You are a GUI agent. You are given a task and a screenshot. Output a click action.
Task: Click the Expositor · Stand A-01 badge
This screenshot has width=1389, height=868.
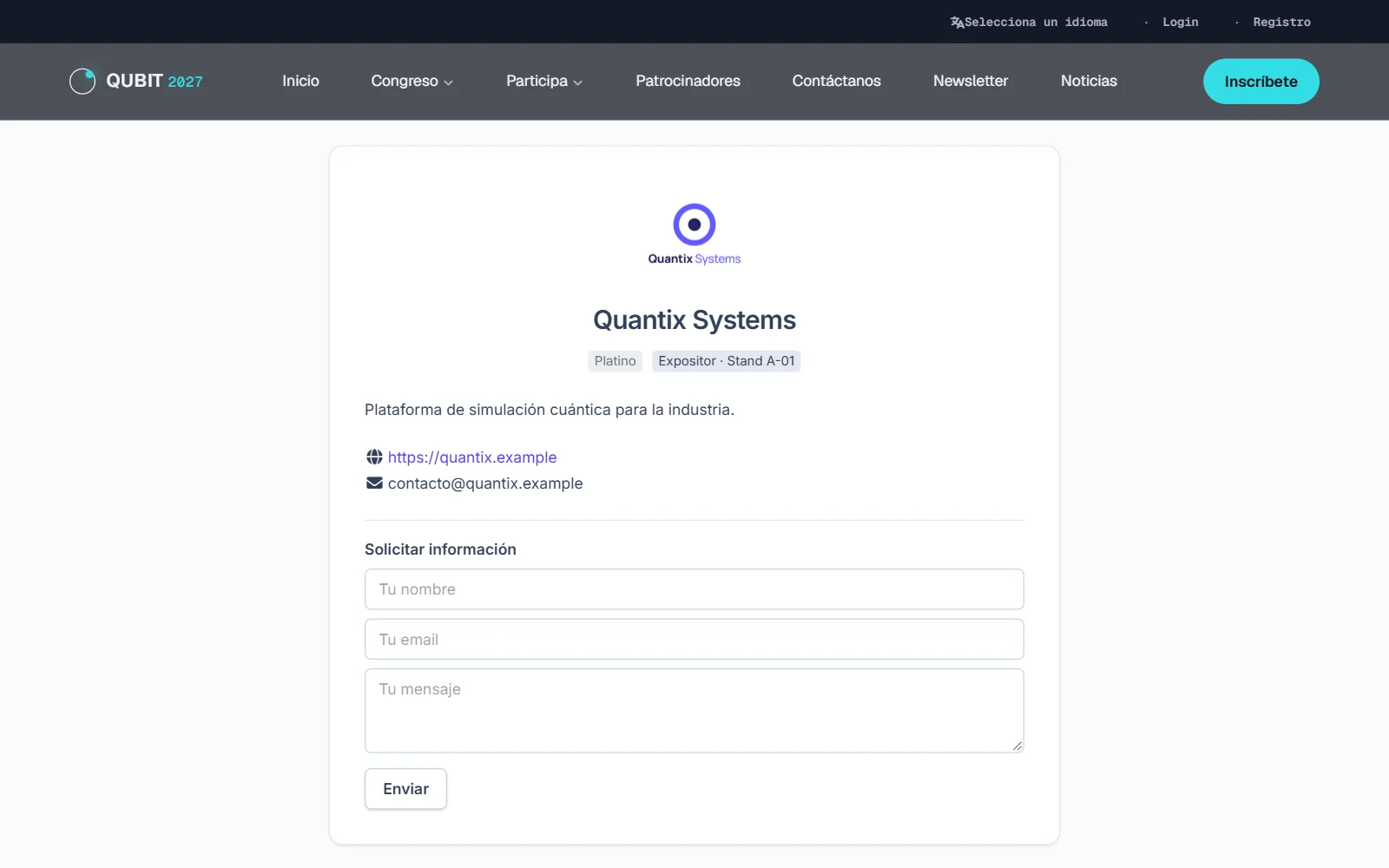tap(727, 361)
